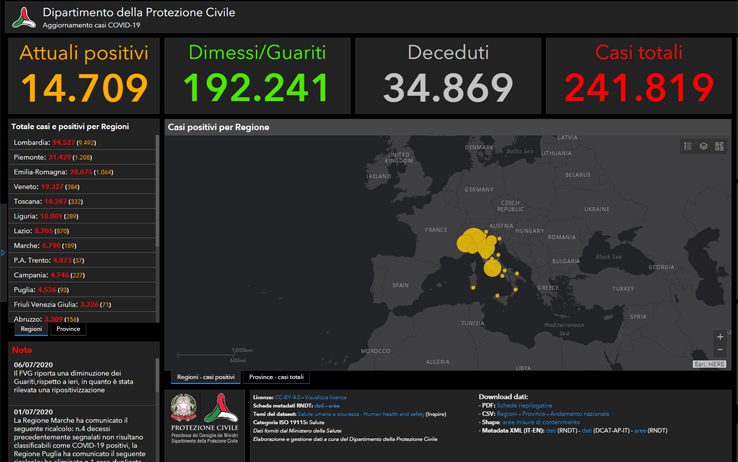Select the Regioni list tab
738x462 pixels.
(31, 328)
